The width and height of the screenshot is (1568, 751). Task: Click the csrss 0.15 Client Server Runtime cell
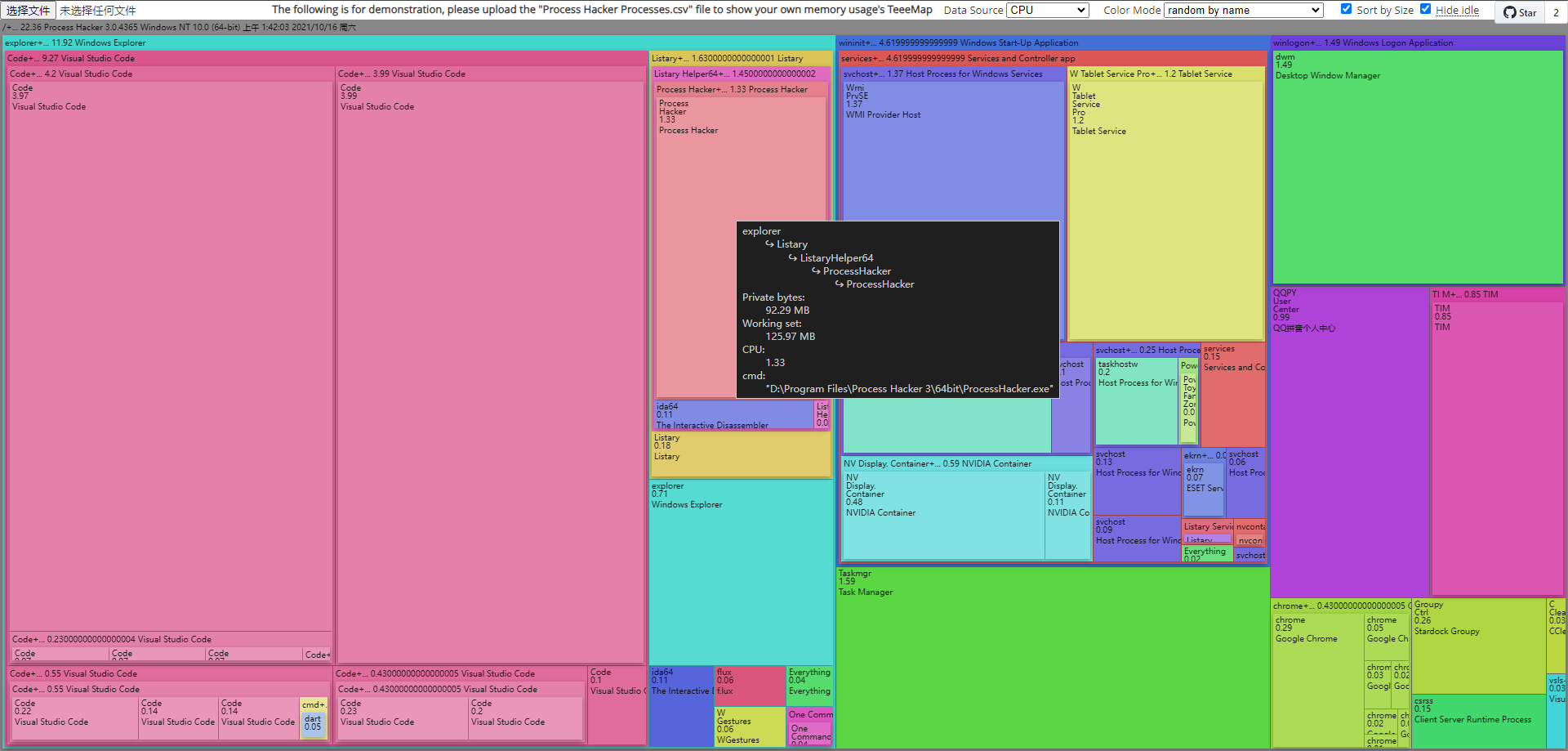(x=1478, y=721)
